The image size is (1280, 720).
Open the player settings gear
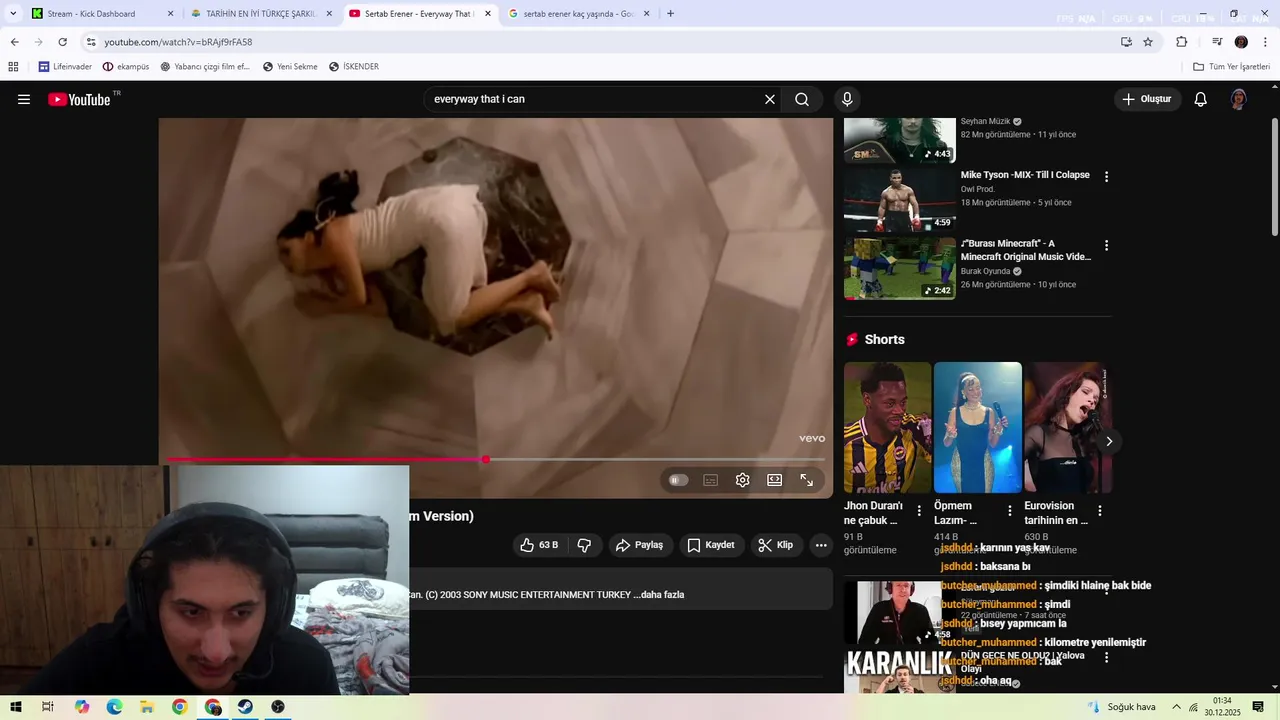point(742,480)
